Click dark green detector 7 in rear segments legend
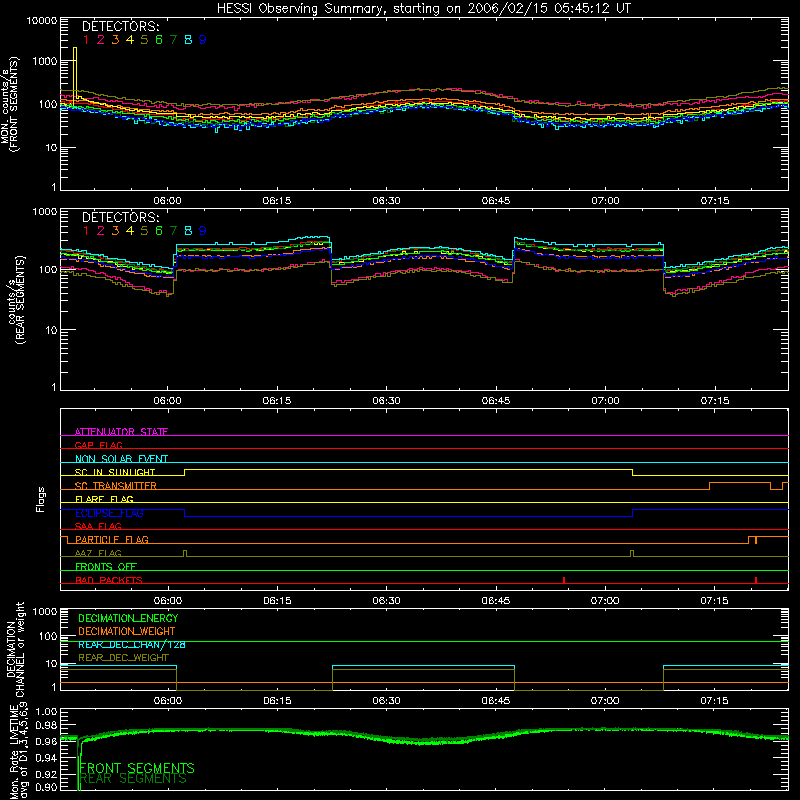The image size is (800, 800). [173, 231]
